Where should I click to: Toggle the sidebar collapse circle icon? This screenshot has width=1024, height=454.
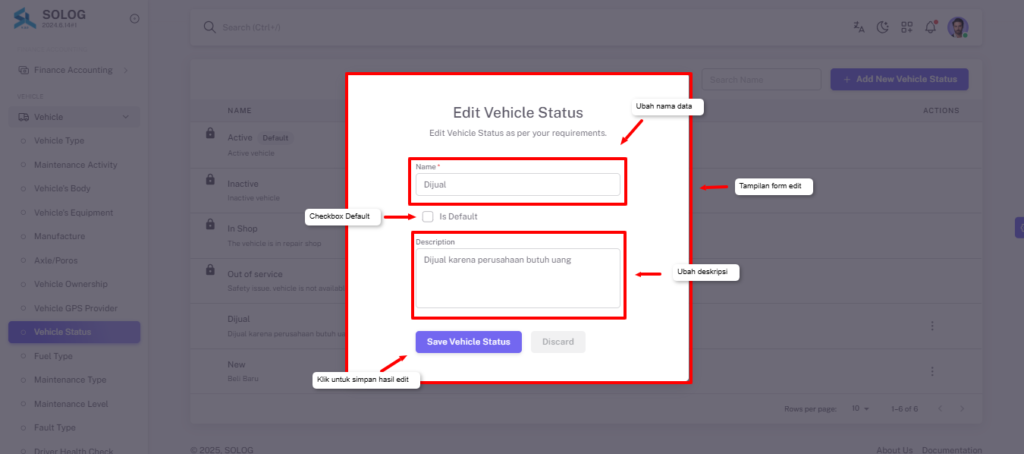[x=135, y=19]
